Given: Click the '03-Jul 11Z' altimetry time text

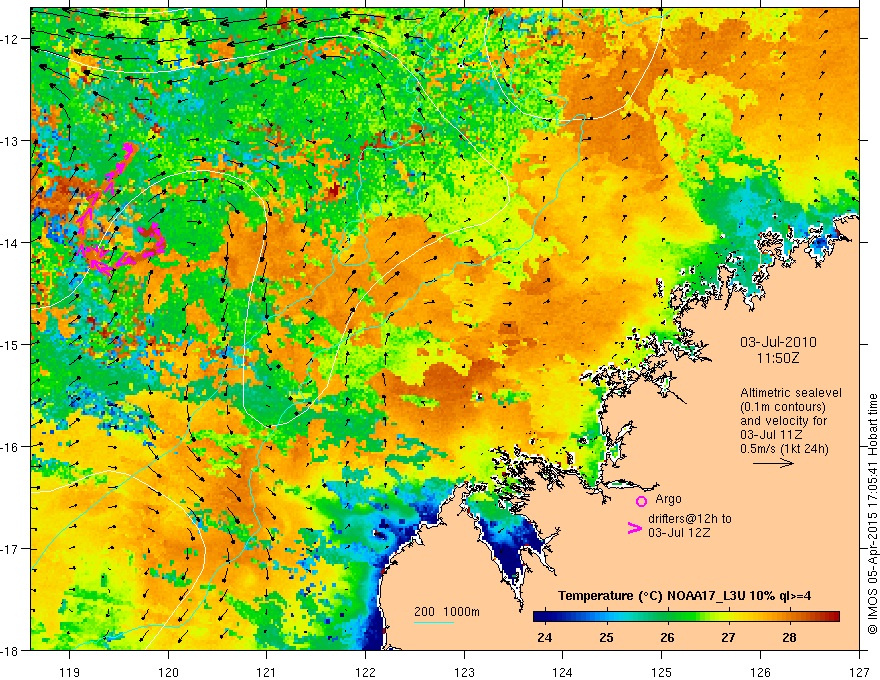Looking at the screenshot, I should [x=771, y=435].
